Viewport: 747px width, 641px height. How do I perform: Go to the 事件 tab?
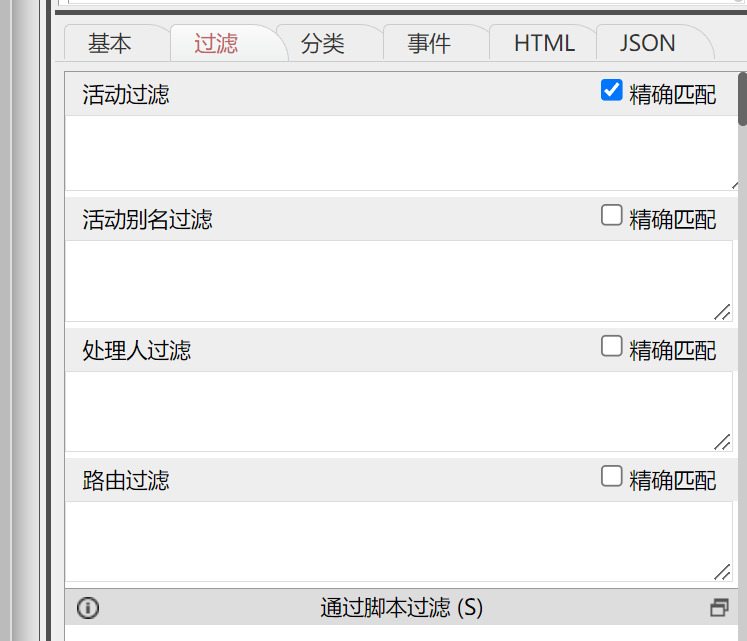pos(429,44)
